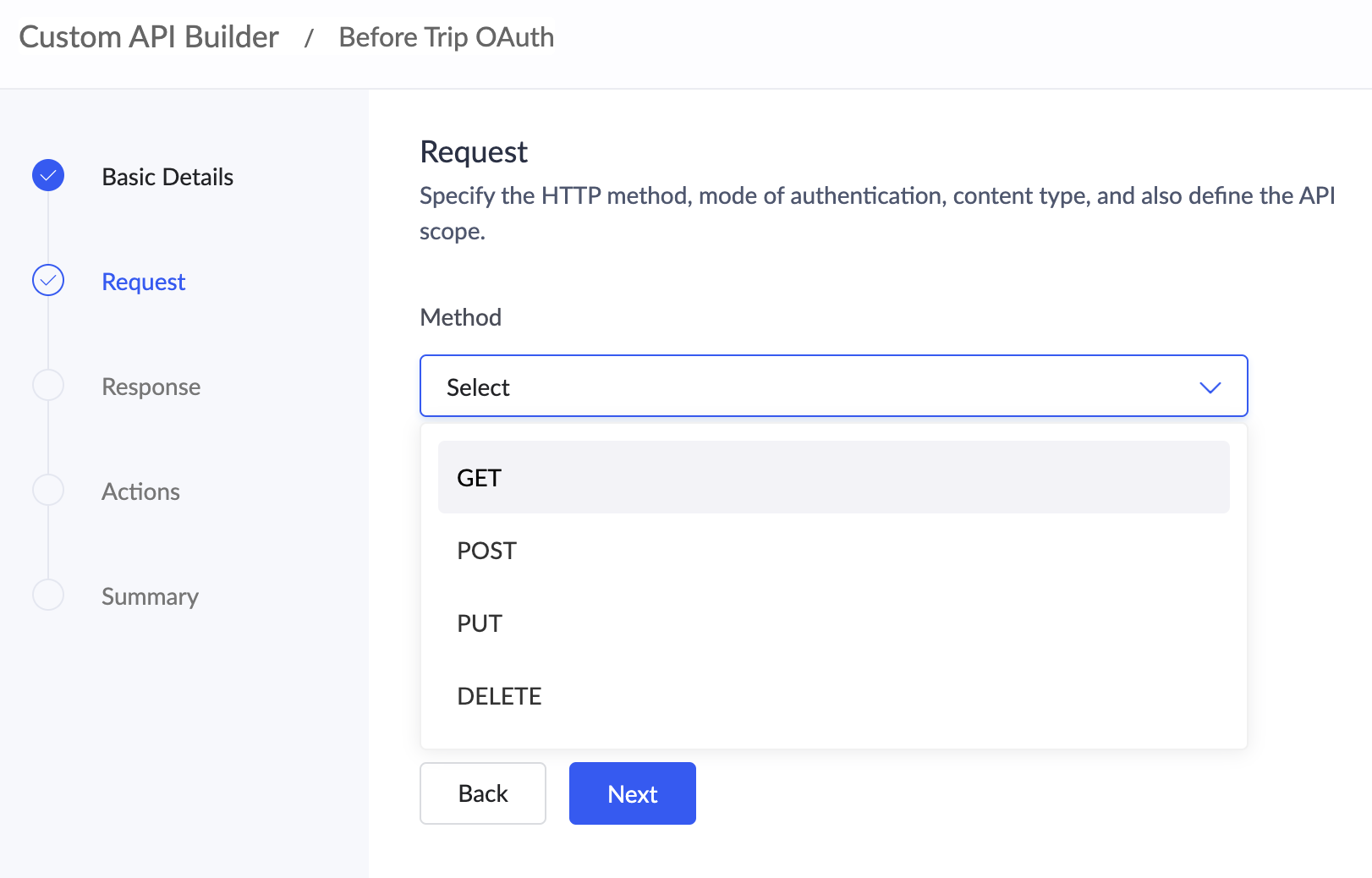Pick PUT as the HTTP method
This screenshot has width=1372, height=878.
(x=833, y=623)
